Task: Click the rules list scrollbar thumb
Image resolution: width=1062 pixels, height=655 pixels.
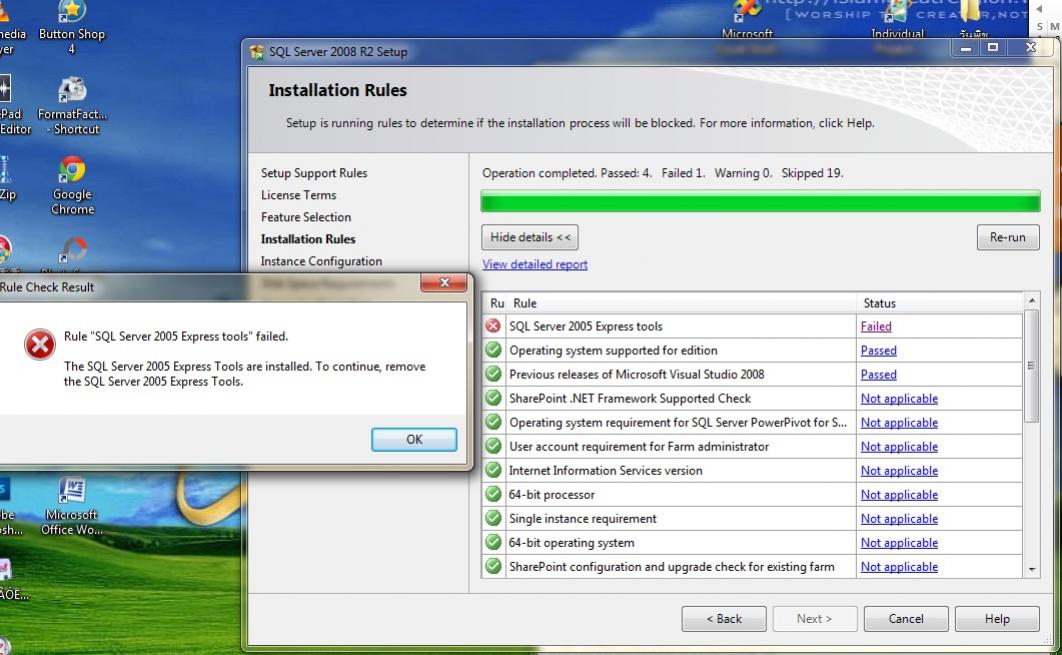Action: click(x=1031, y=366)
